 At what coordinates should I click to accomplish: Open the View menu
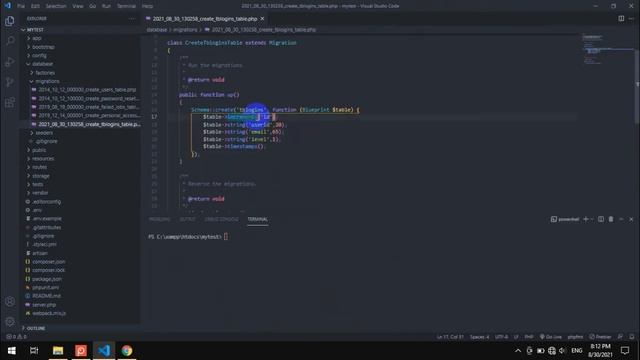[78, 6]
